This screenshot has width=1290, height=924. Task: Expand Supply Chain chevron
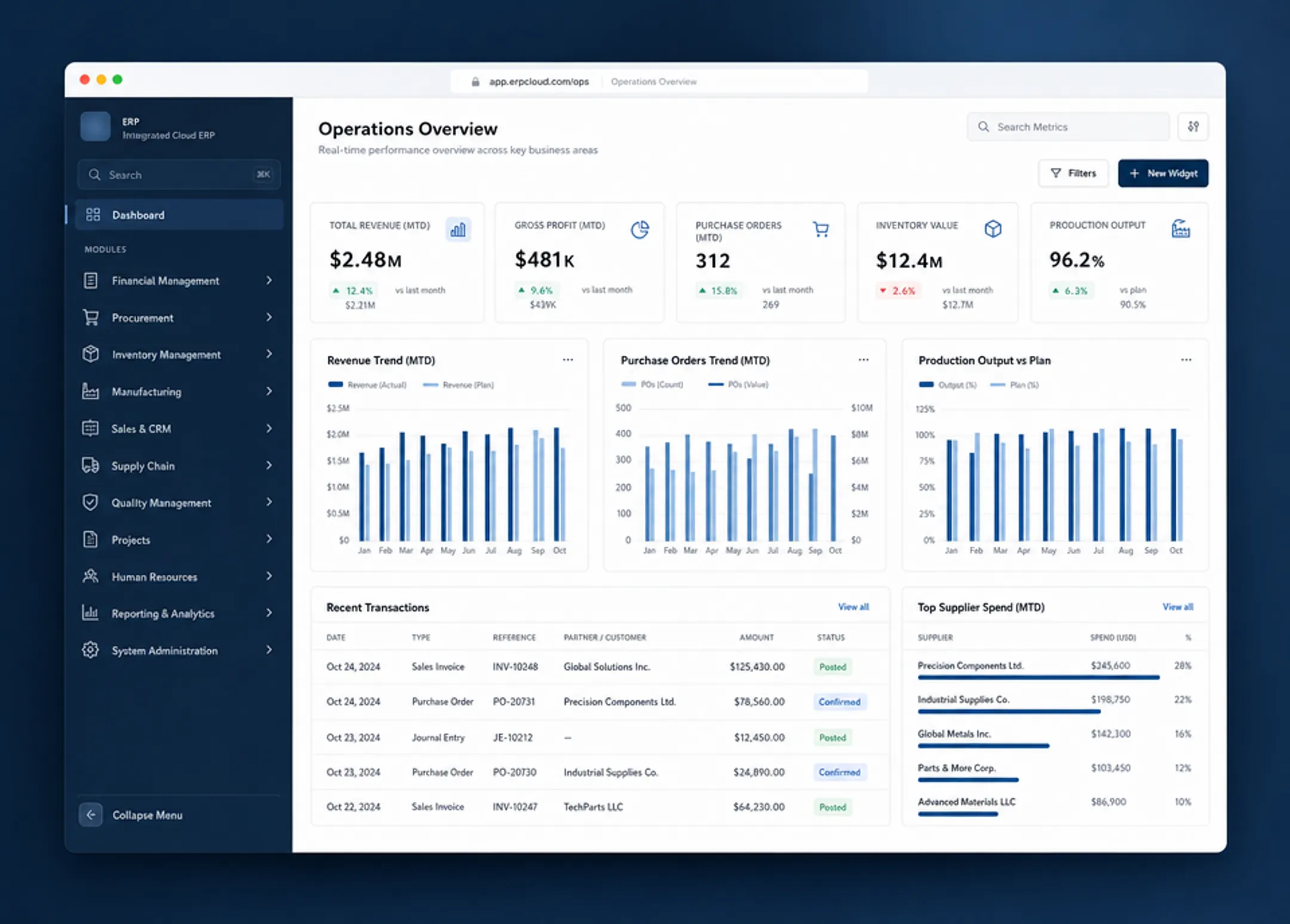click(x=269, y=465)
